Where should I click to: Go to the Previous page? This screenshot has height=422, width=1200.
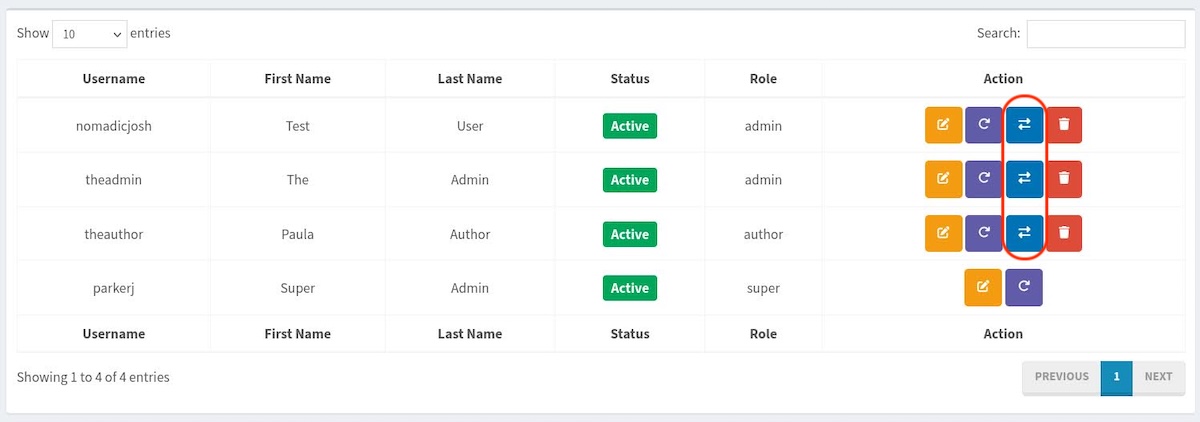click(x=1061, y=377)
